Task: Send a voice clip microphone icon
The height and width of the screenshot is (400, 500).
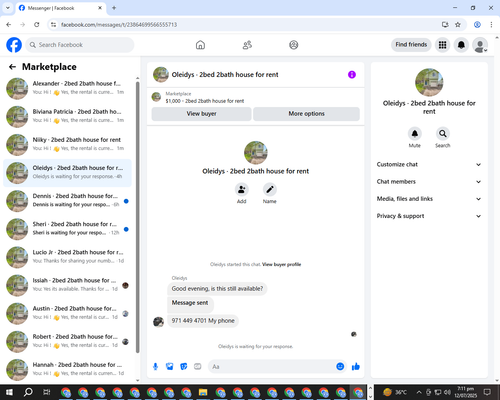Action: pos(155,367)
